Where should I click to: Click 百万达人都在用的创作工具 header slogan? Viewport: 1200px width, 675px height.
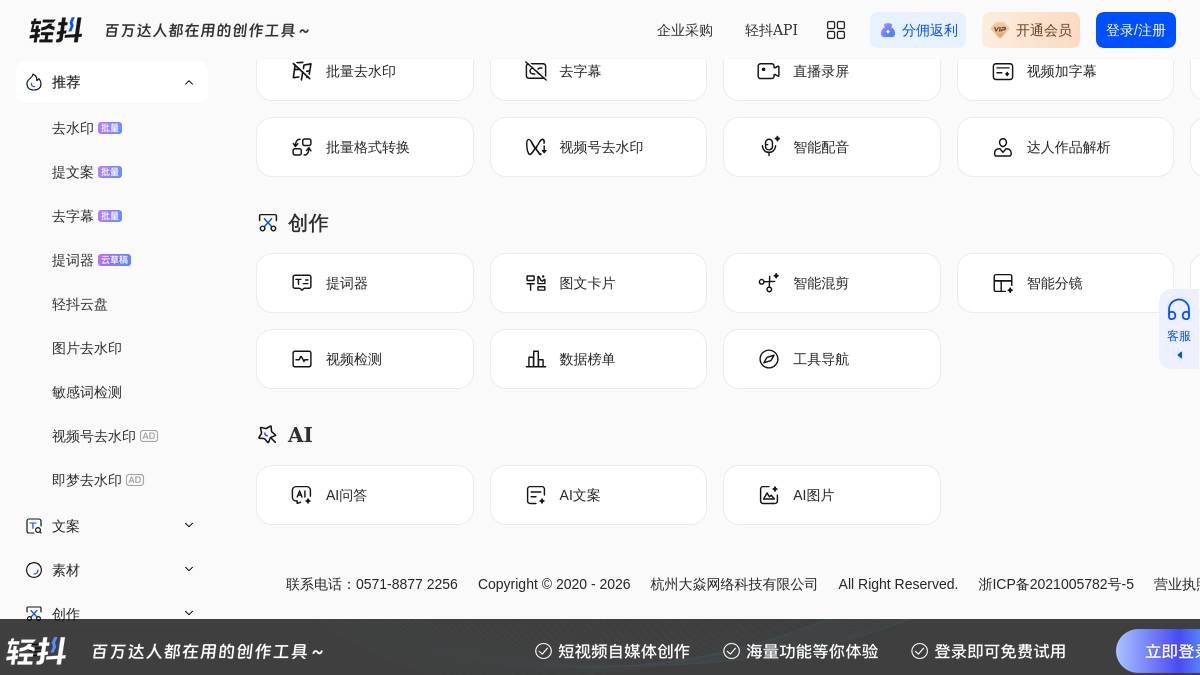[x=208, y=30]
